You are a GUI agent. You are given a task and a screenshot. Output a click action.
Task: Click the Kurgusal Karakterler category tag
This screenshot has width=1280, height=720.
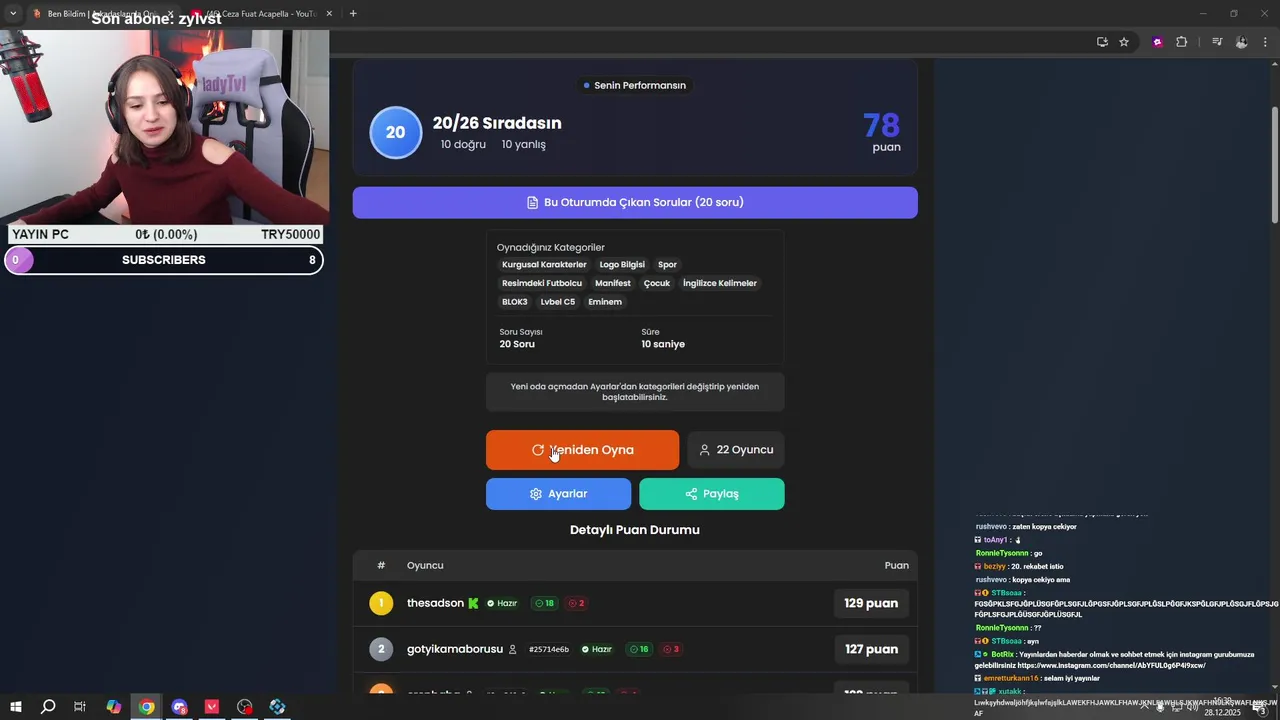tap(544, 265)
